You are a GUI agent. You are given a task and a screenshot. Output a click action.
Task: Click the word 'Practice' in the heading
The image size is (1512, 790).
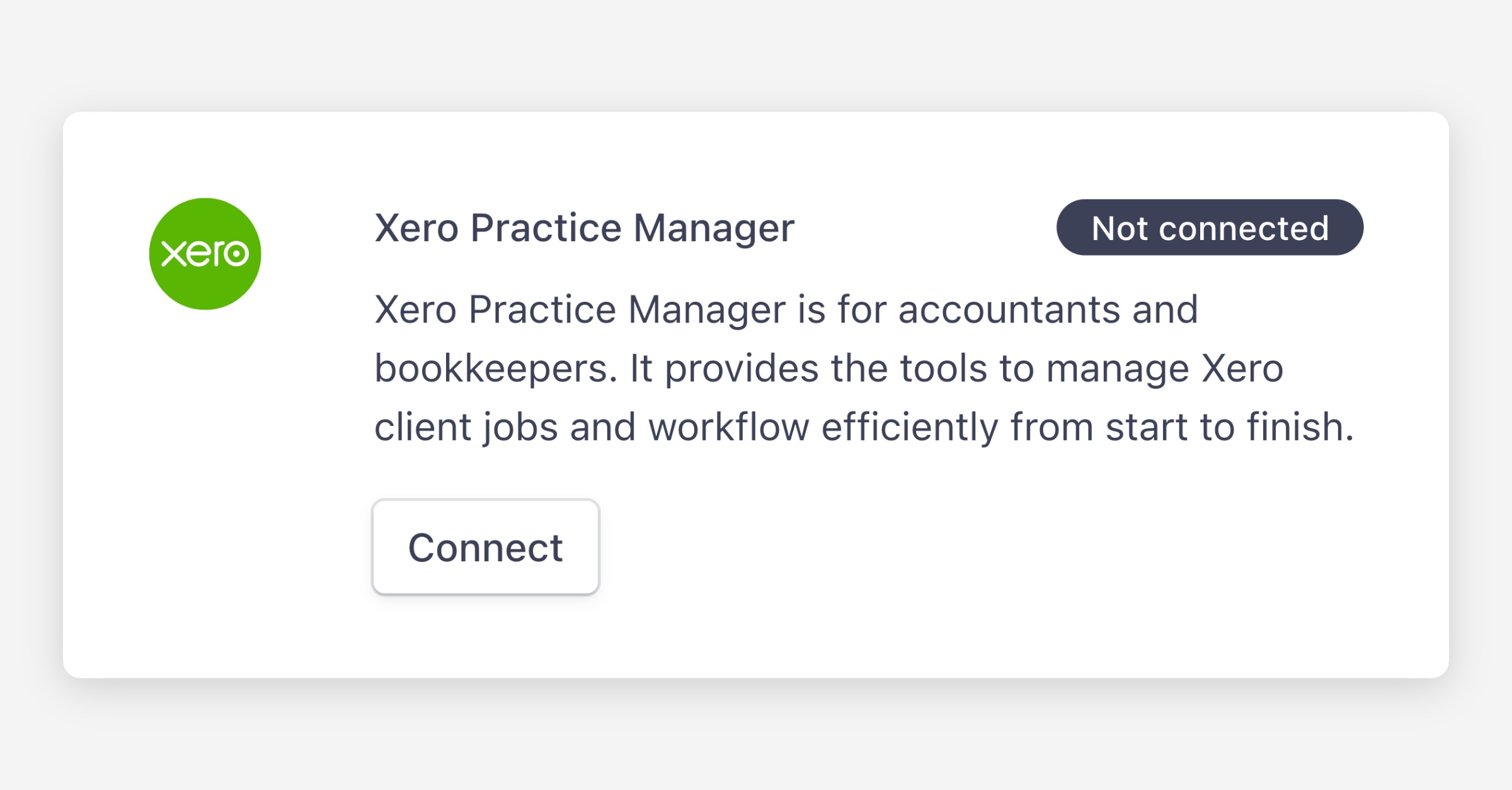[546, 227]
